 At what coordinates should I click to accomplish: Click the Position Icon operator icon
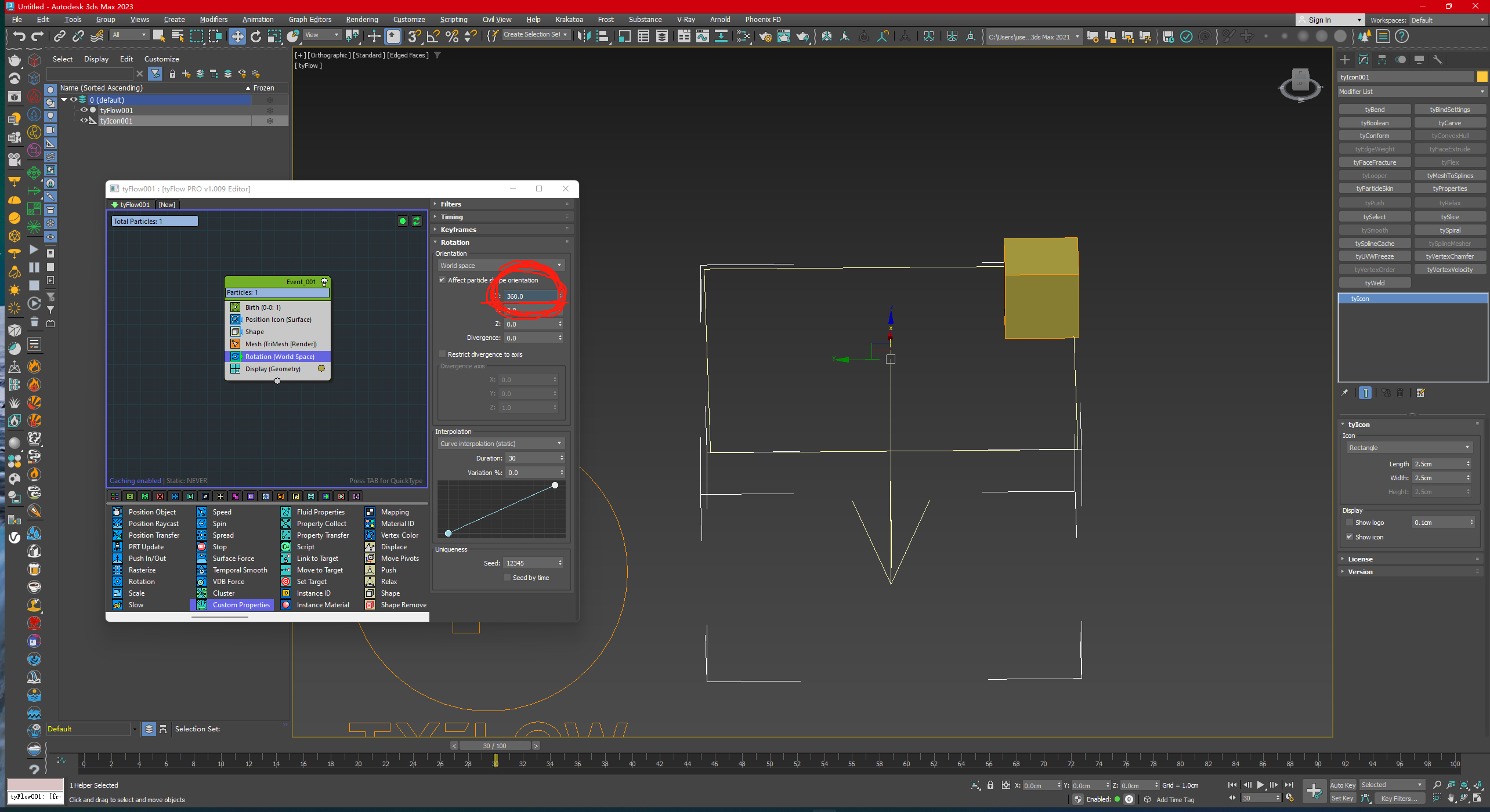[235, 320]
